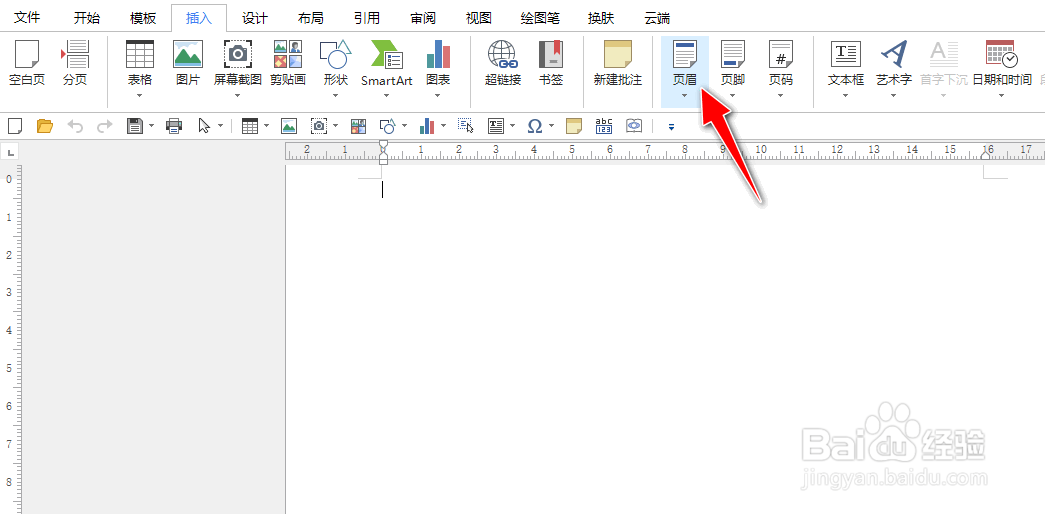This screenshot has width=1045, height=514.
Task: Expand the 艺术字 dropdown arrow
Action: click(x=894, y=95)
